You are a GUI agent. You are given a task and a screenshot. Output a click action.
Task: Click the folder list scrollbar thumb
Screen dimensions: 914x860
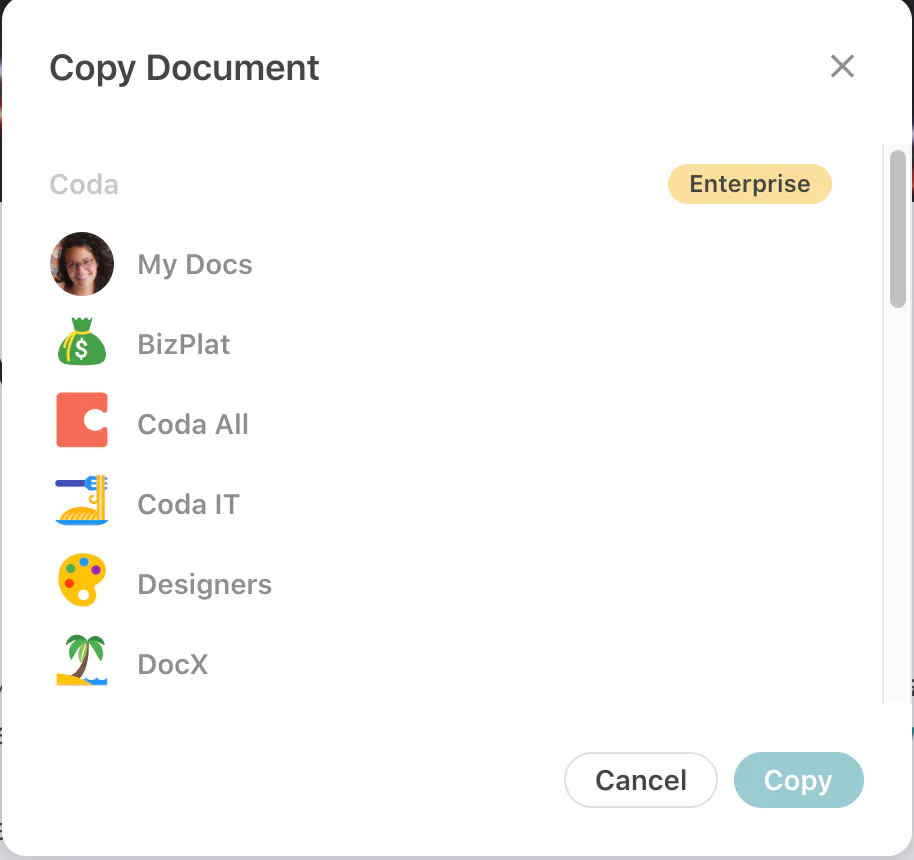[x=897, y=228]
